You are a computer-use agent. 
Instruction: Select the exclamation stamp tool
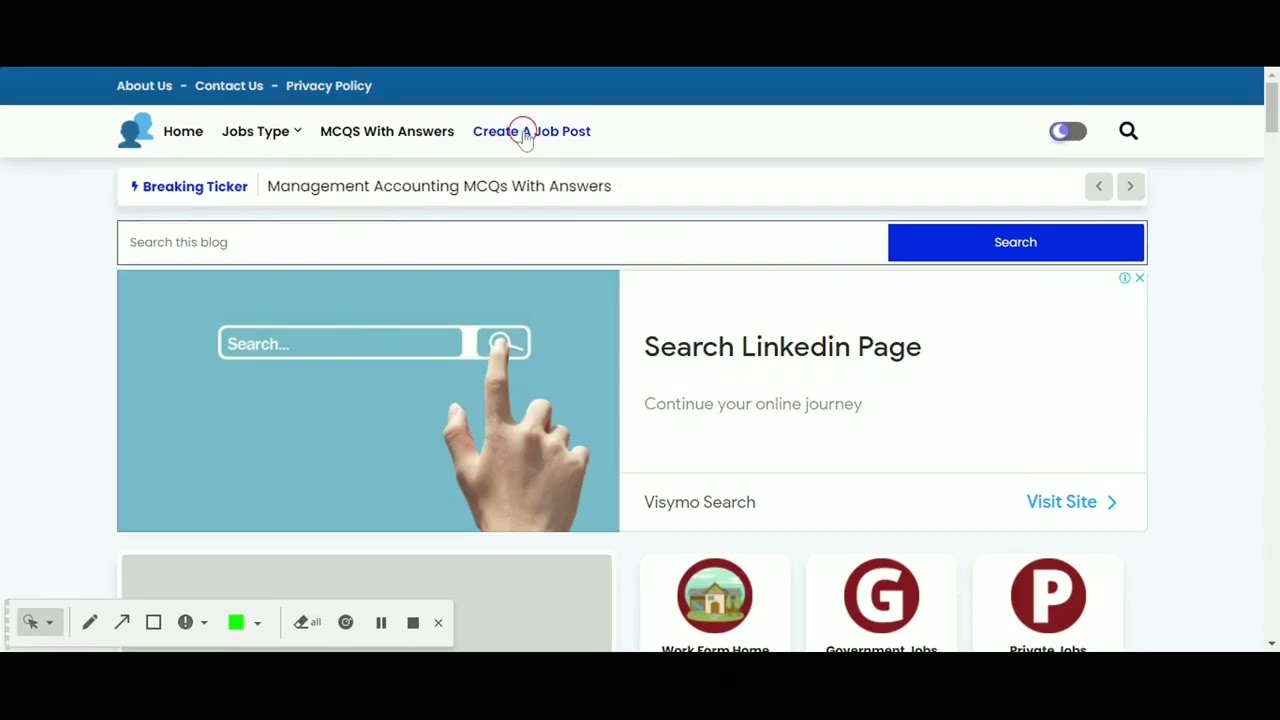point(185,622)
